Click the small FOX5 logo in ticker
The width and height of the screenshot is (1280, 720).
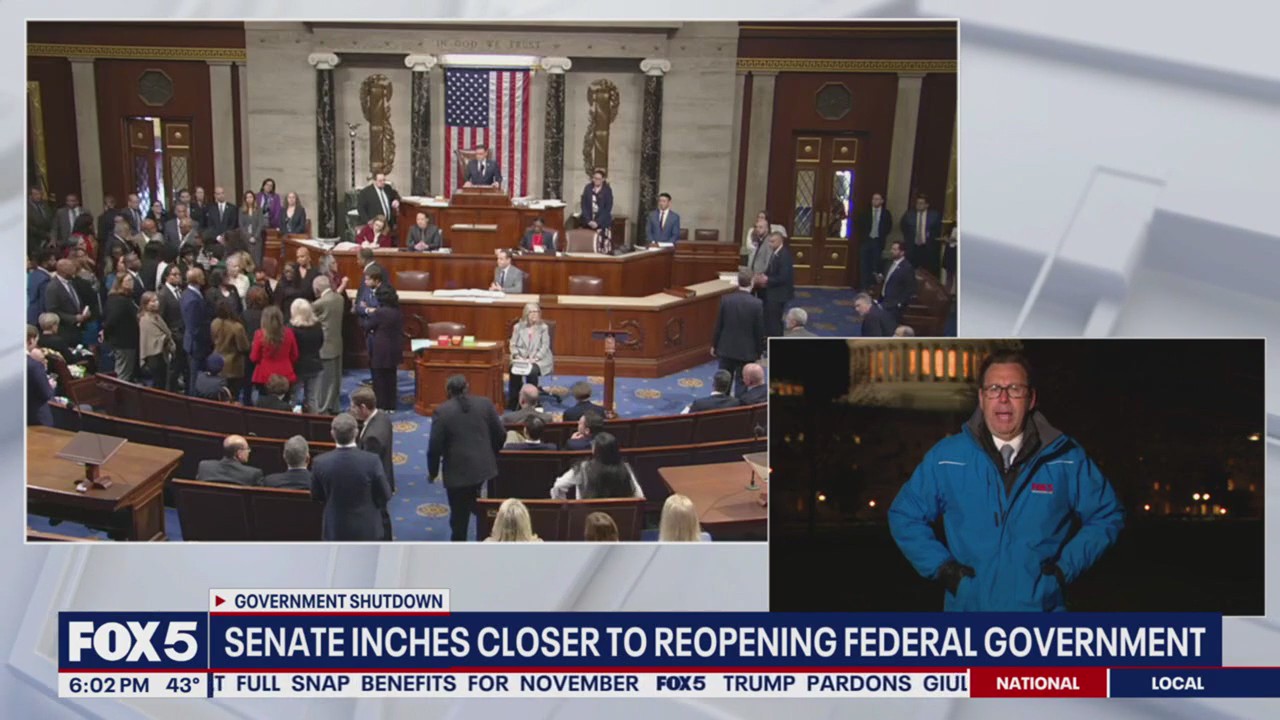(681, 684)
